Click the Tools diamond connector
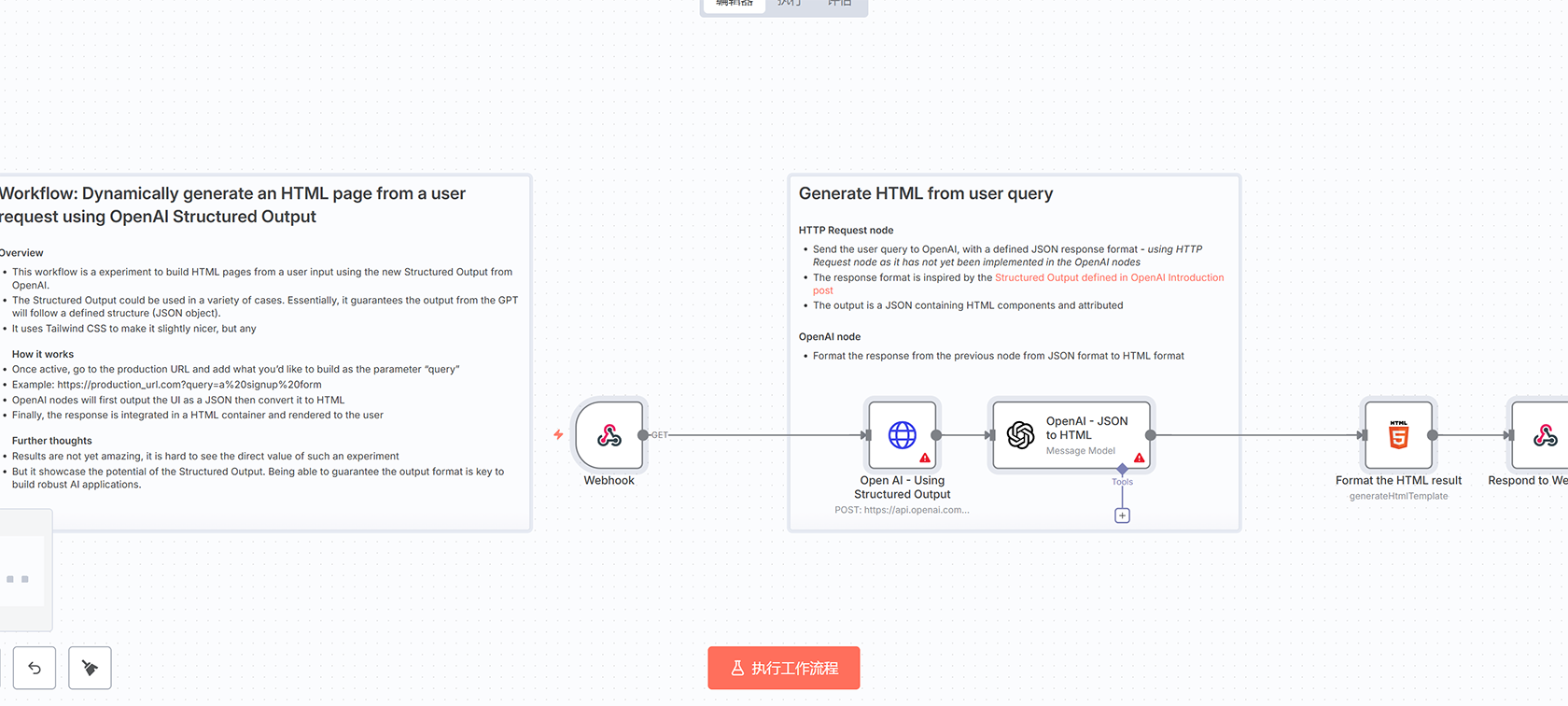The width and height of the screenshot is (1568, 706). [x=1122, y=469]
